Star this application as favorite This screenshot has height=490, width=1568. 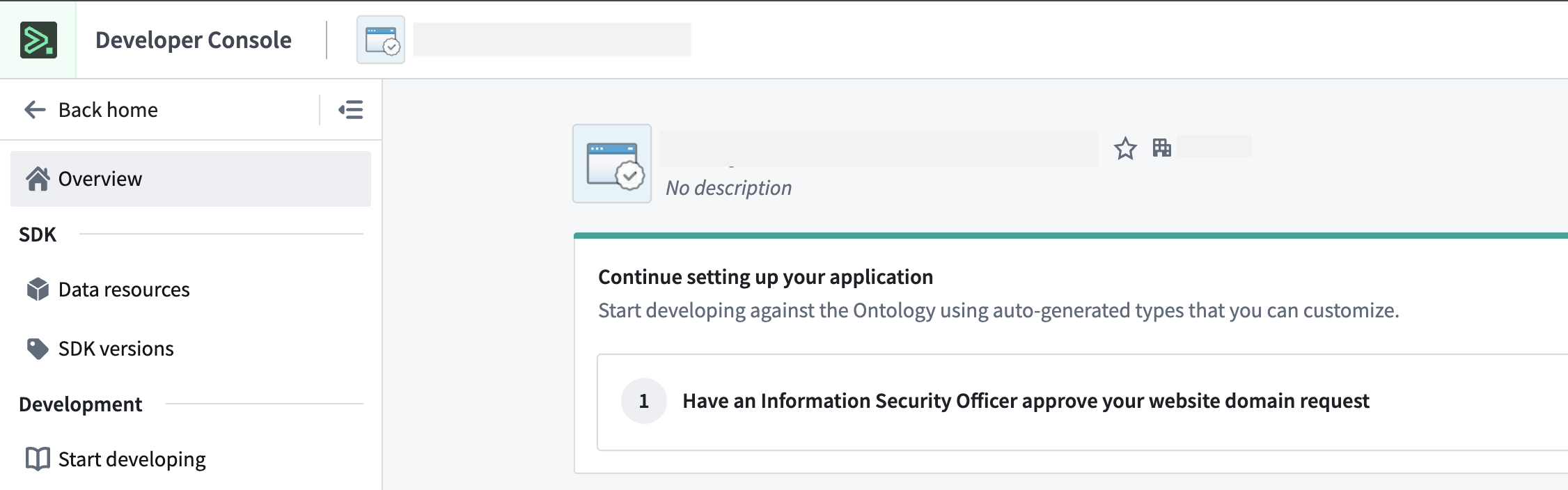pos(1125,148)
